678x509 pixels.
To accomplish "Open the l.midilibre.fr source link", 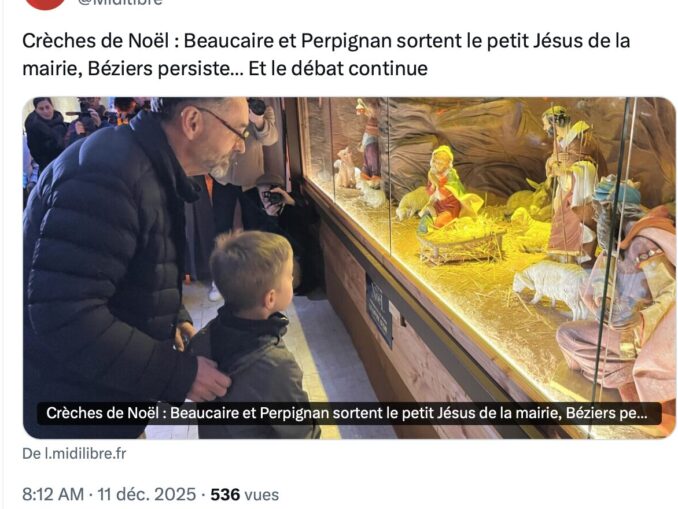I will point(74,454).
